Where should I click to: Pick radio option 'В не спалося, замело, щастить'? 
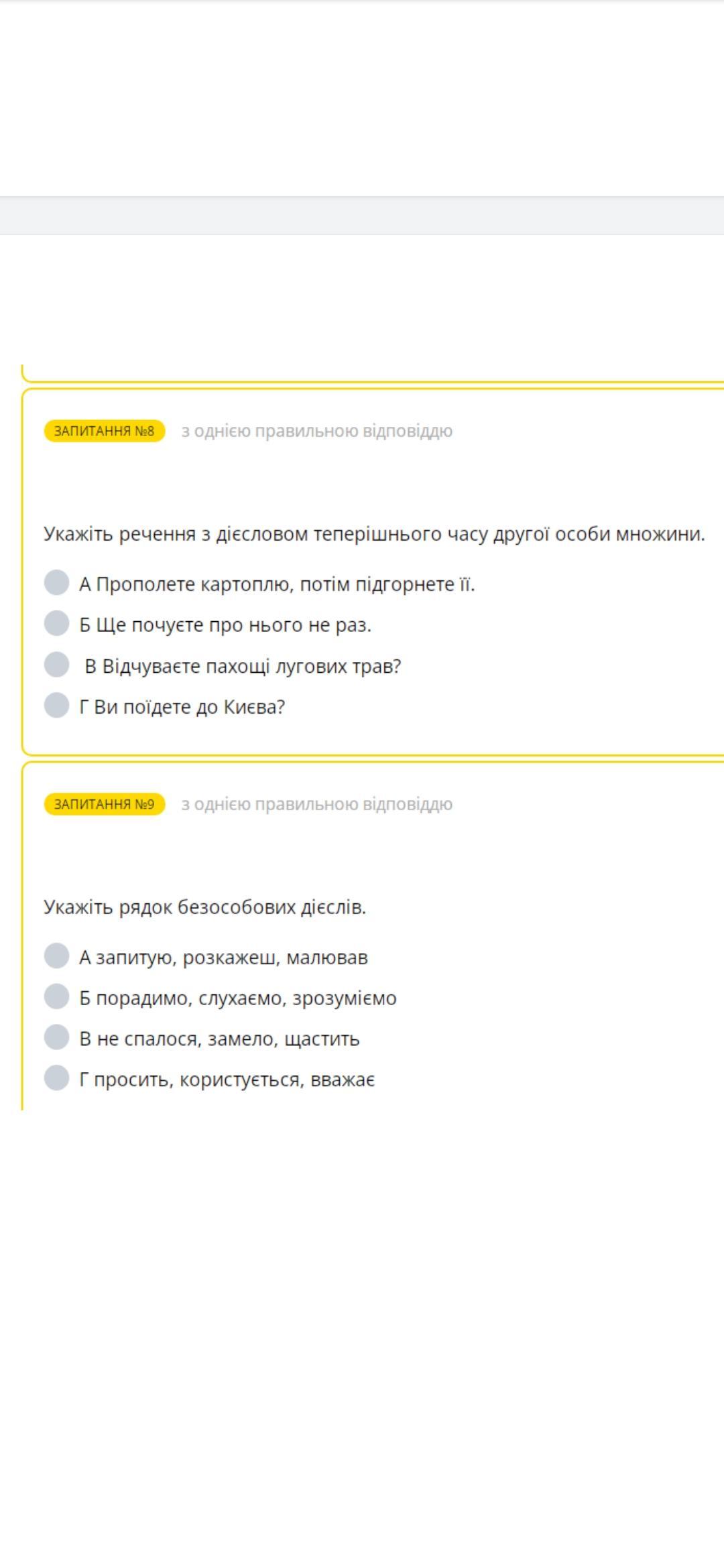pyautogui.click(x=56, y=1037)
